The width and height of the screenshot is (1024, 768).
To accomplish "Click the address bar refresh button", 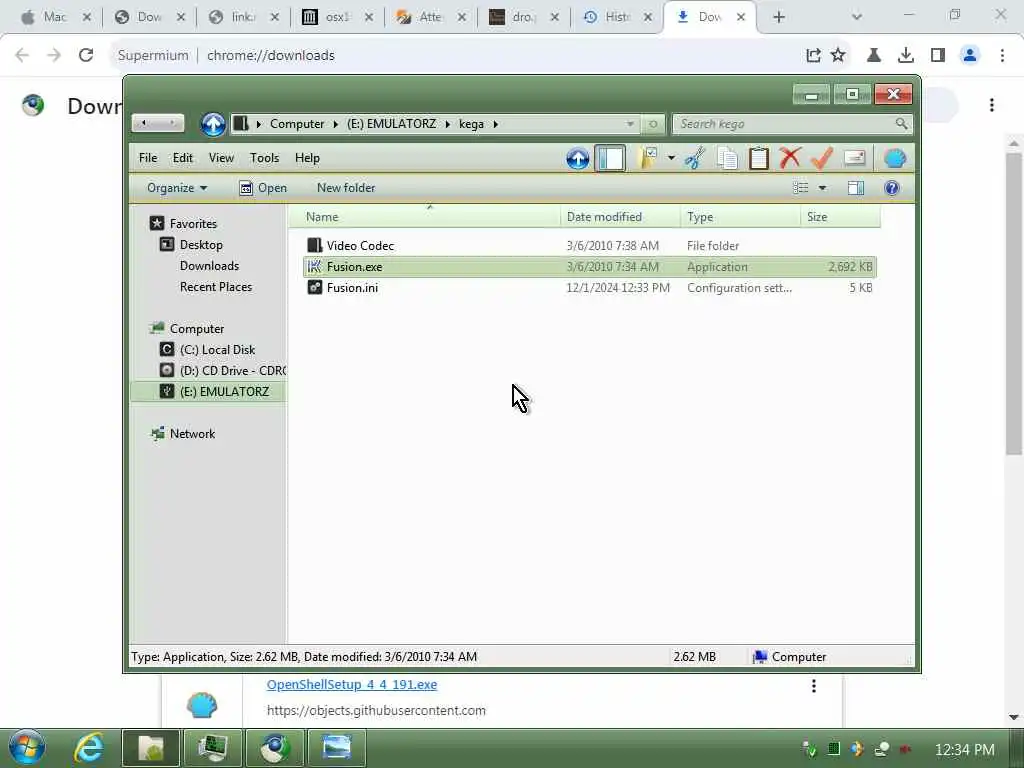I will tap(652, 124).
